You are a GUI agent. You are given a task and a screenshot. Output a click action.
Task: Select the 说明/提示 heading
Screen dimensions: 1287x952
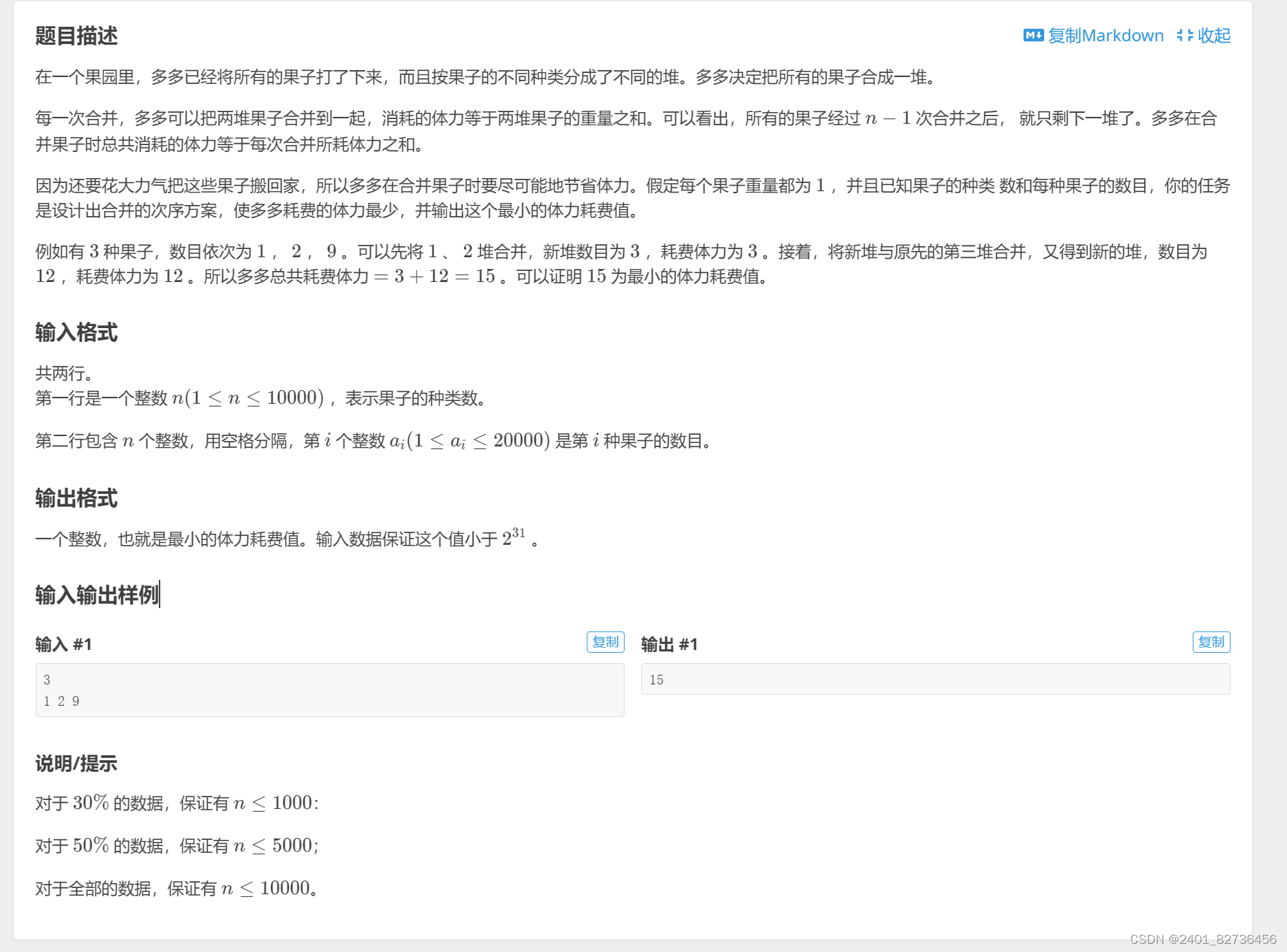(x=76, y=764)
